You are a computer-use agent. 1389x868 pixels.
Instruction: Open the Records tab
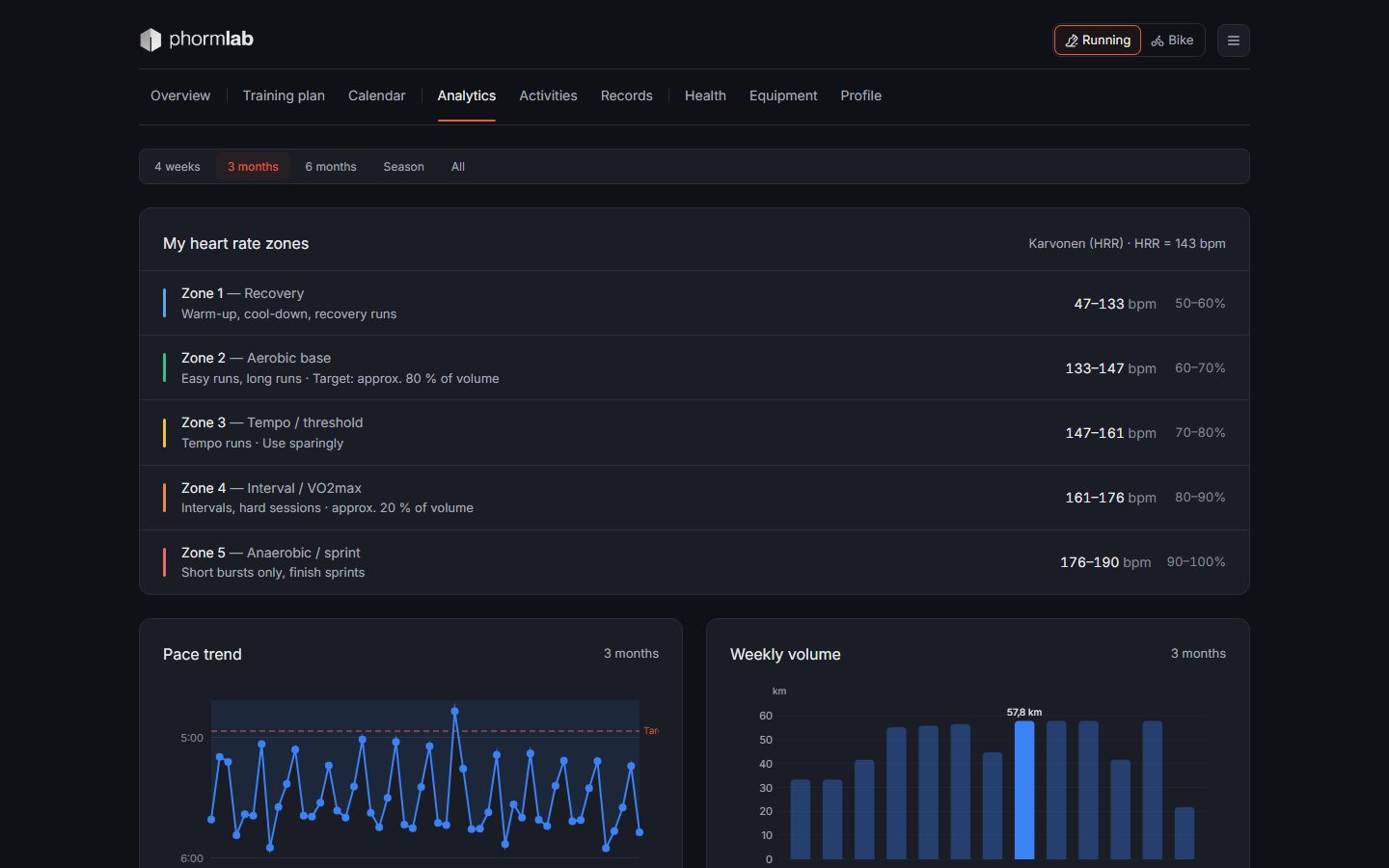[627, 95]
